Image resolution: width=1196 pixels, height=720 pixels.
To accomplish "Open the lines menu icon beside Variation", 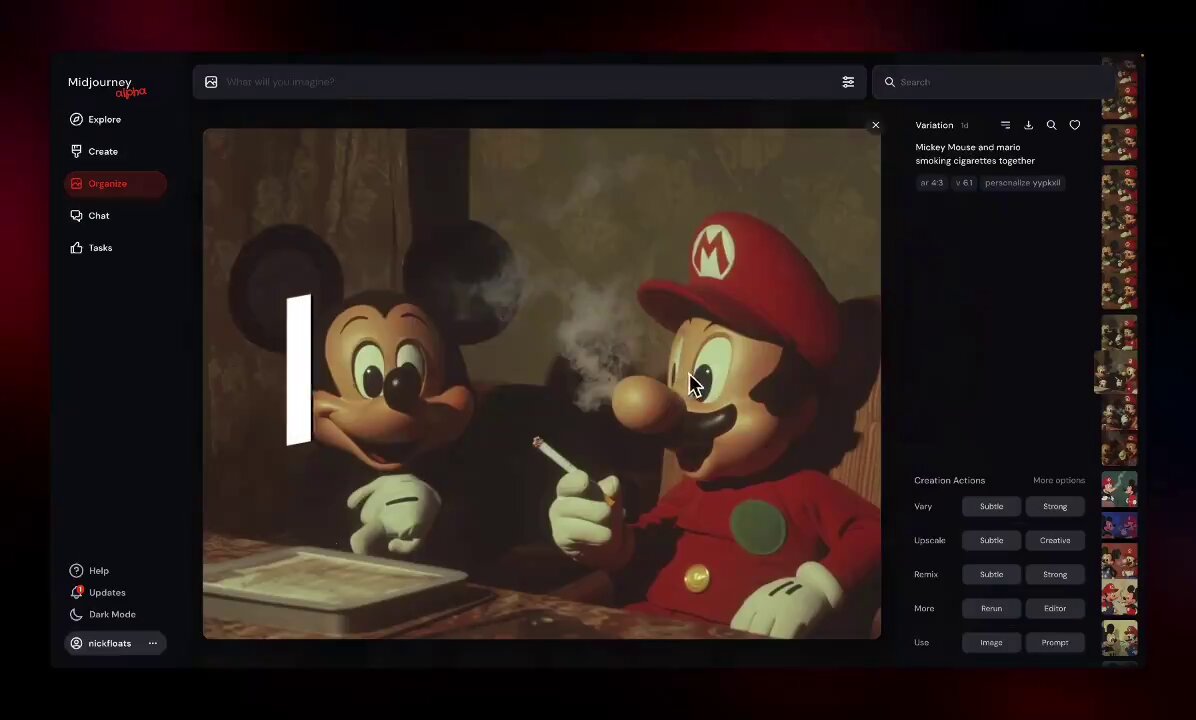I will (1005, 125).
